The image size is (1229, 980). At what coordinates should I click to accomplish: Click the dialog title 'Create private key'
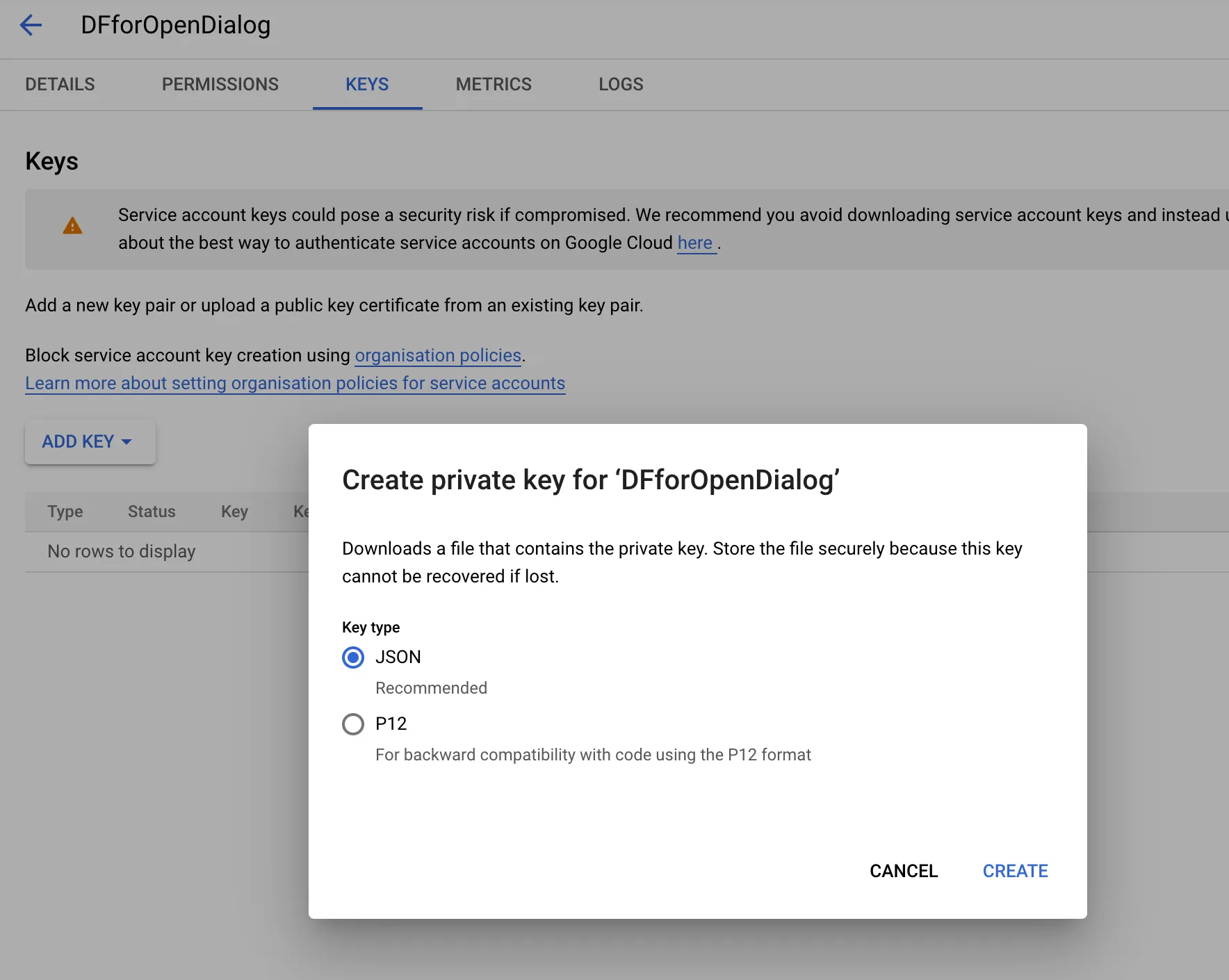(591, 480)
